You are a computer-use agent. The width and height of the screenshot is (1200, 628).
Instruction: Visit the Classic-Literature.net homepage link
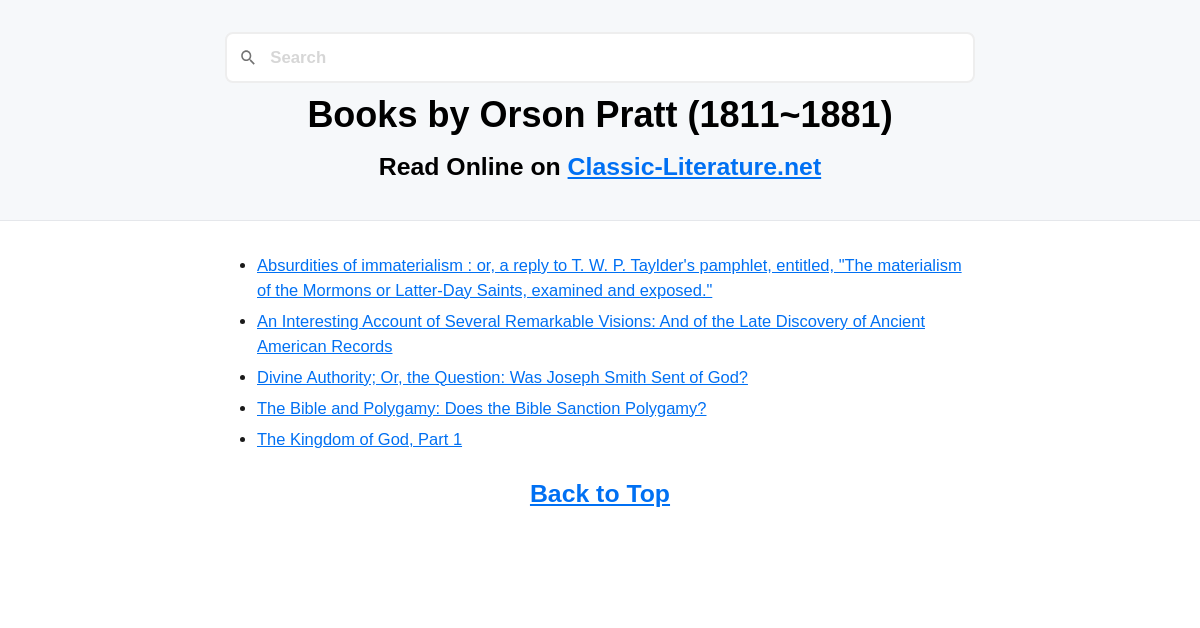pos(694,166)
